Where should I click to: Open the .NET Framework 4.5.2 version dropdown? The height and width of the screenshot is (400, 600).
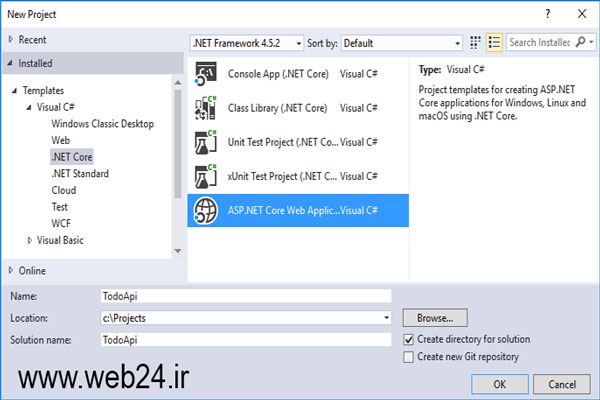pyautogui.click(x=246, y=43)
